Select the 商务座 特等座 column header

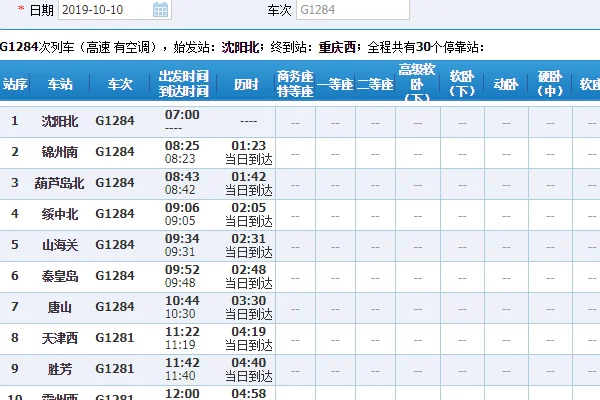click(295, 84)
